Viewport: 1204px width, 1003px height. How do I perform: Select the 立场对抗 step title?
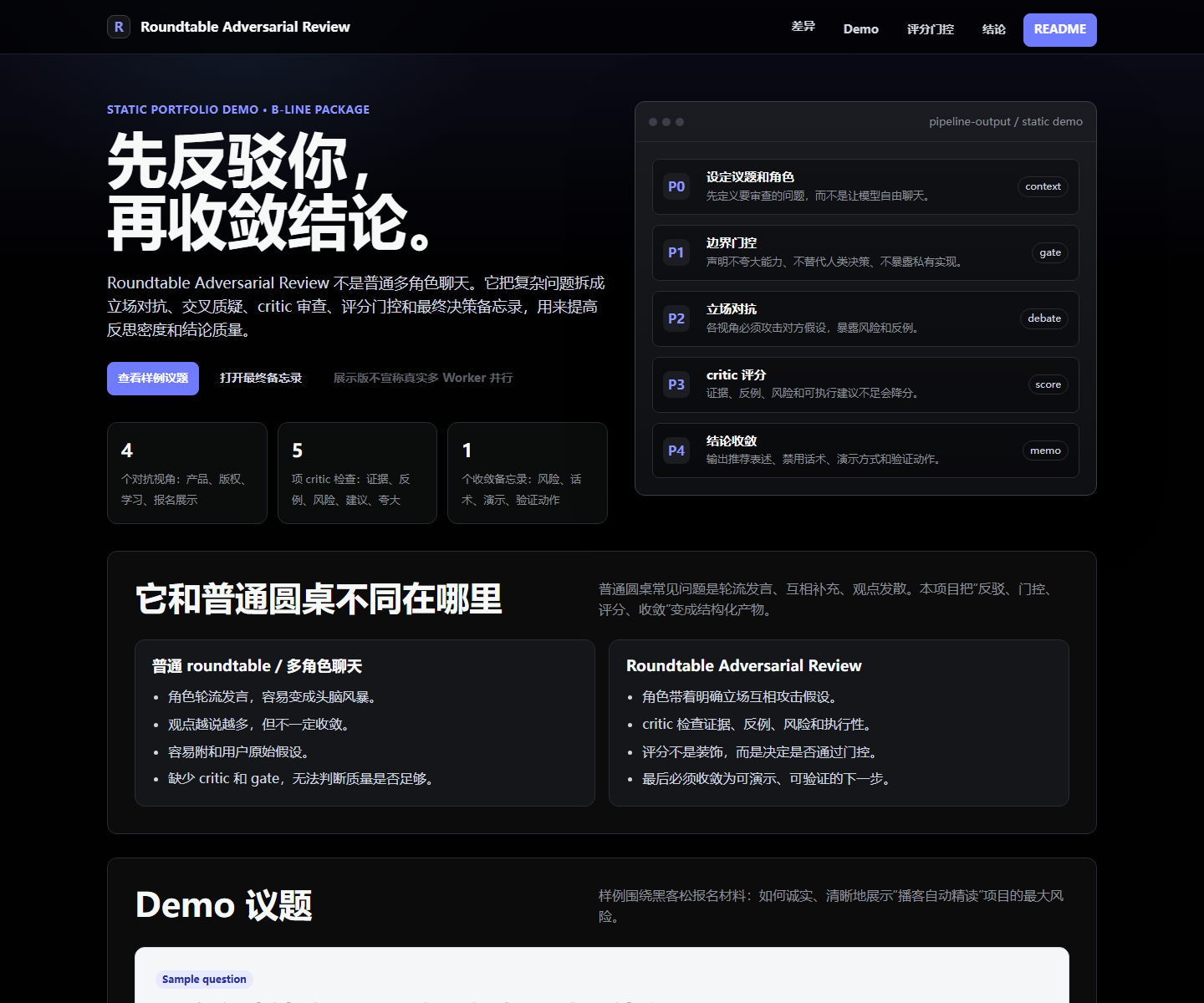pos(732,309)
